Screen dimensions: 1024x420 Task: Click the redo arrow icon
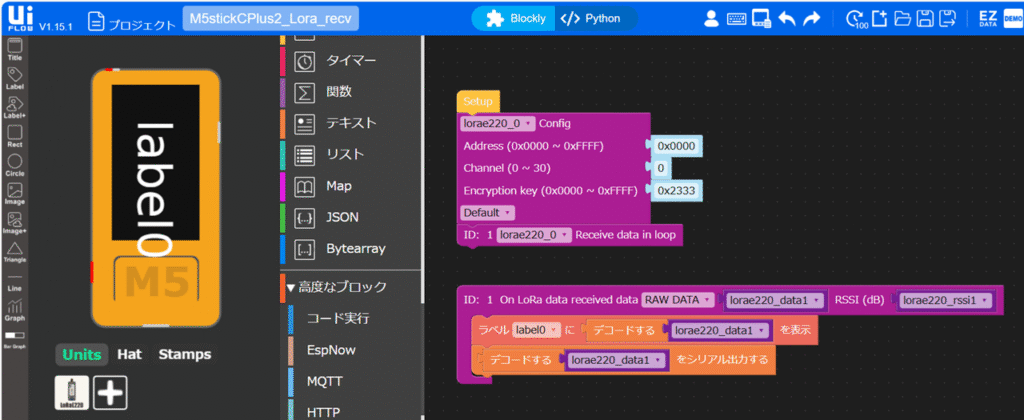pos(812,18)
